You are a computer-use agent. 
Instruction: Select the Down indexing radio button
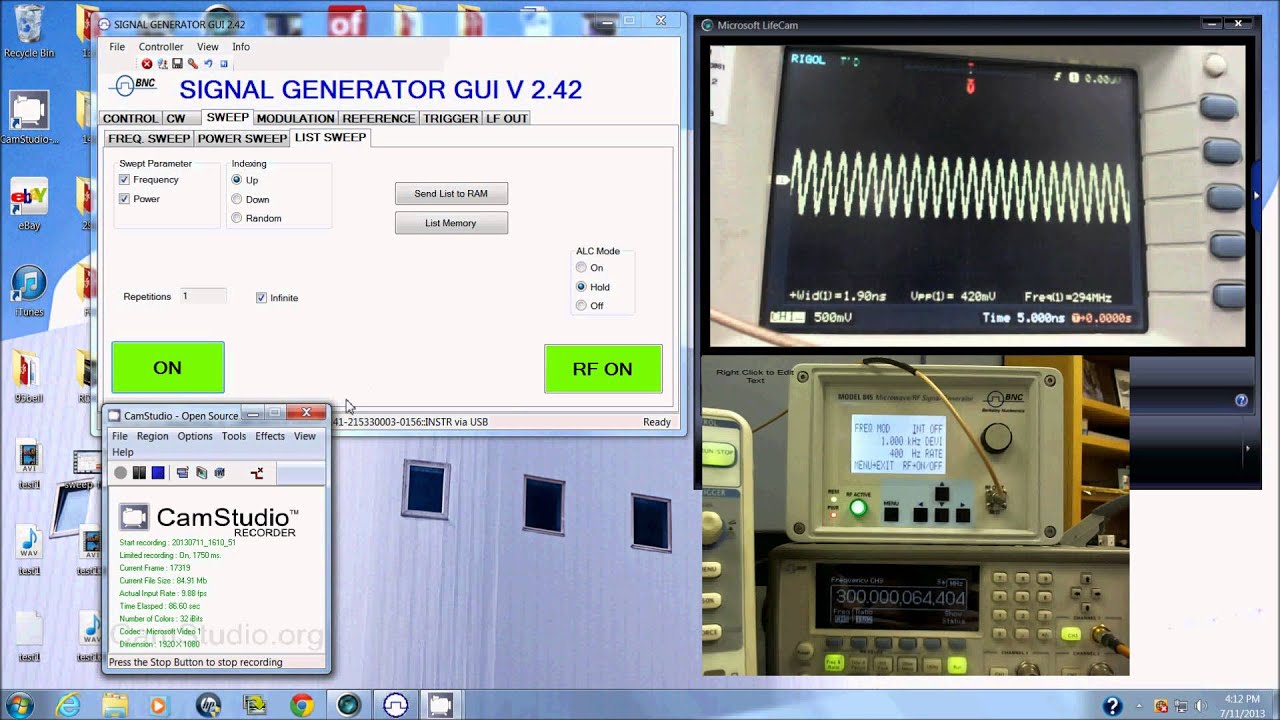pos(237,199)
